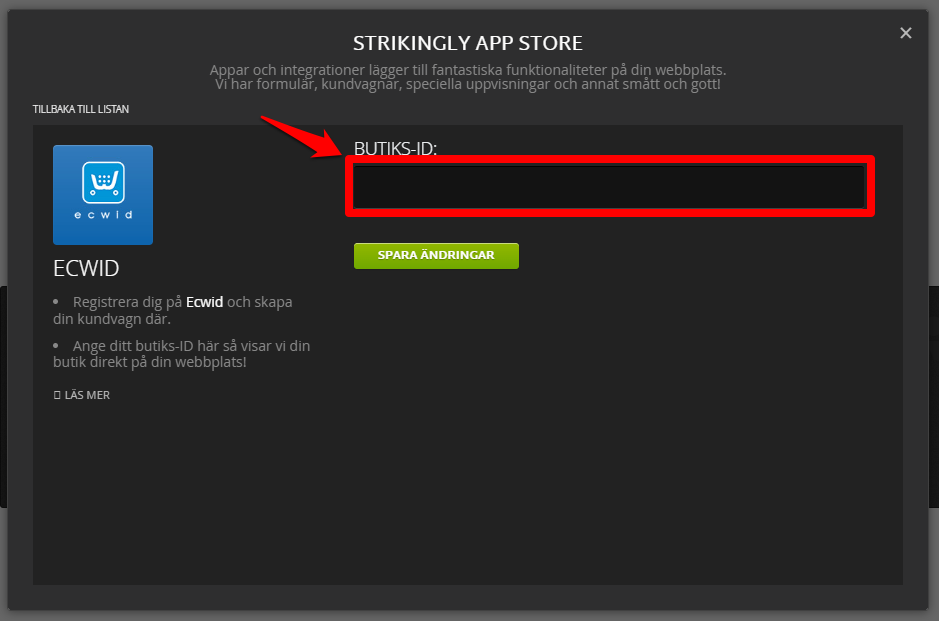The width and height of the screenshot is (939, 621).
Task: Open the Ecwid registration link
Action: [204, 302]
